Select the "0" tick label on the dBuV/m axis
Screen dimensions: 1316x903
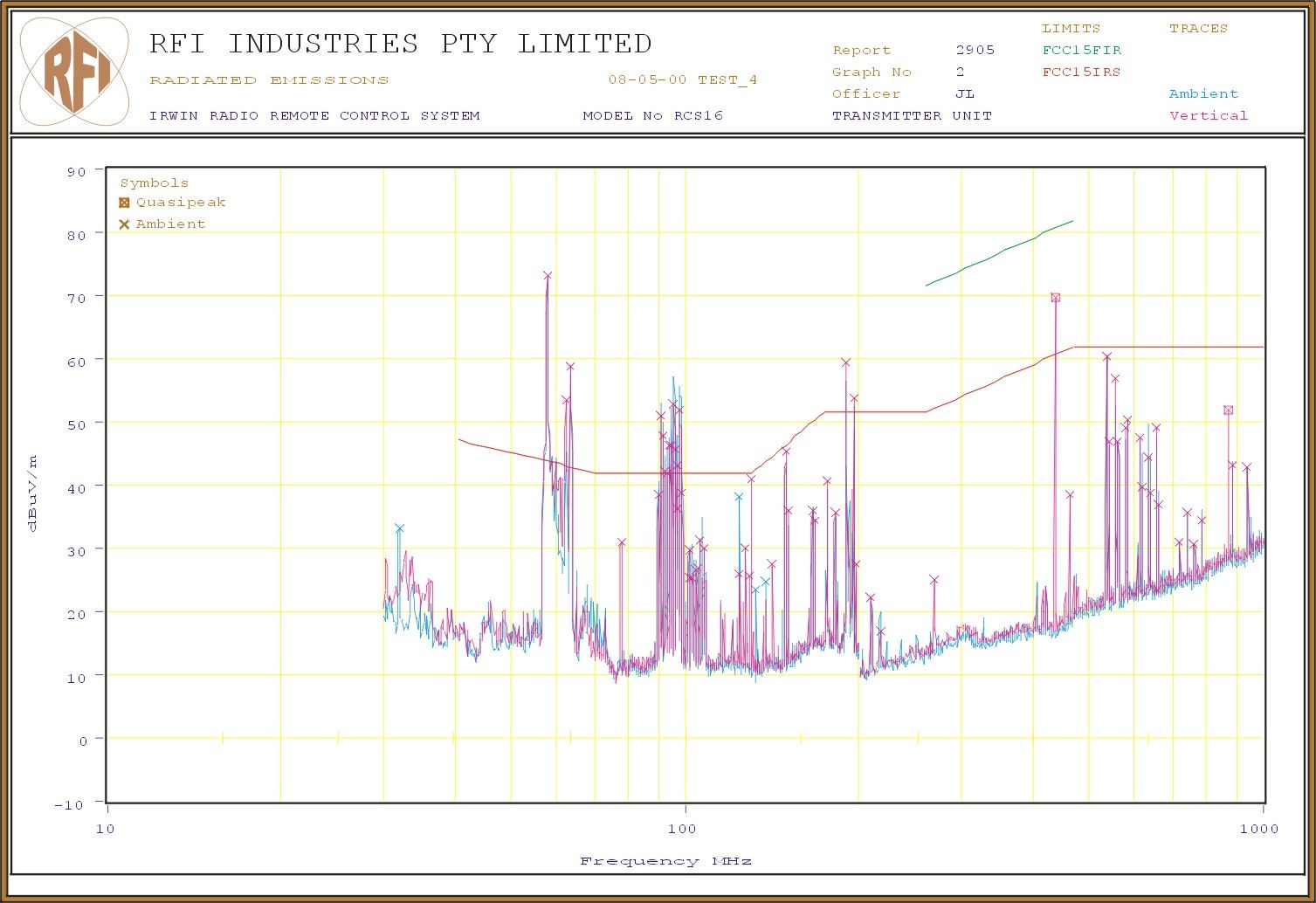click(x=83, y=741)
